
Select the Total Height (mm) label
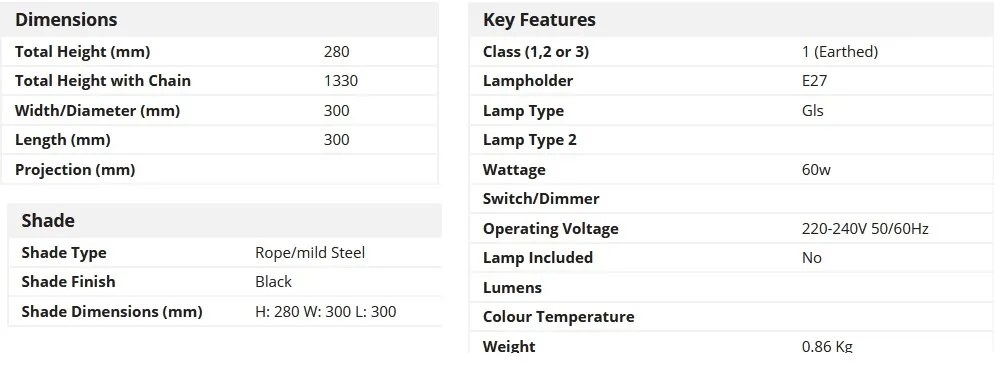pos(82,52)
